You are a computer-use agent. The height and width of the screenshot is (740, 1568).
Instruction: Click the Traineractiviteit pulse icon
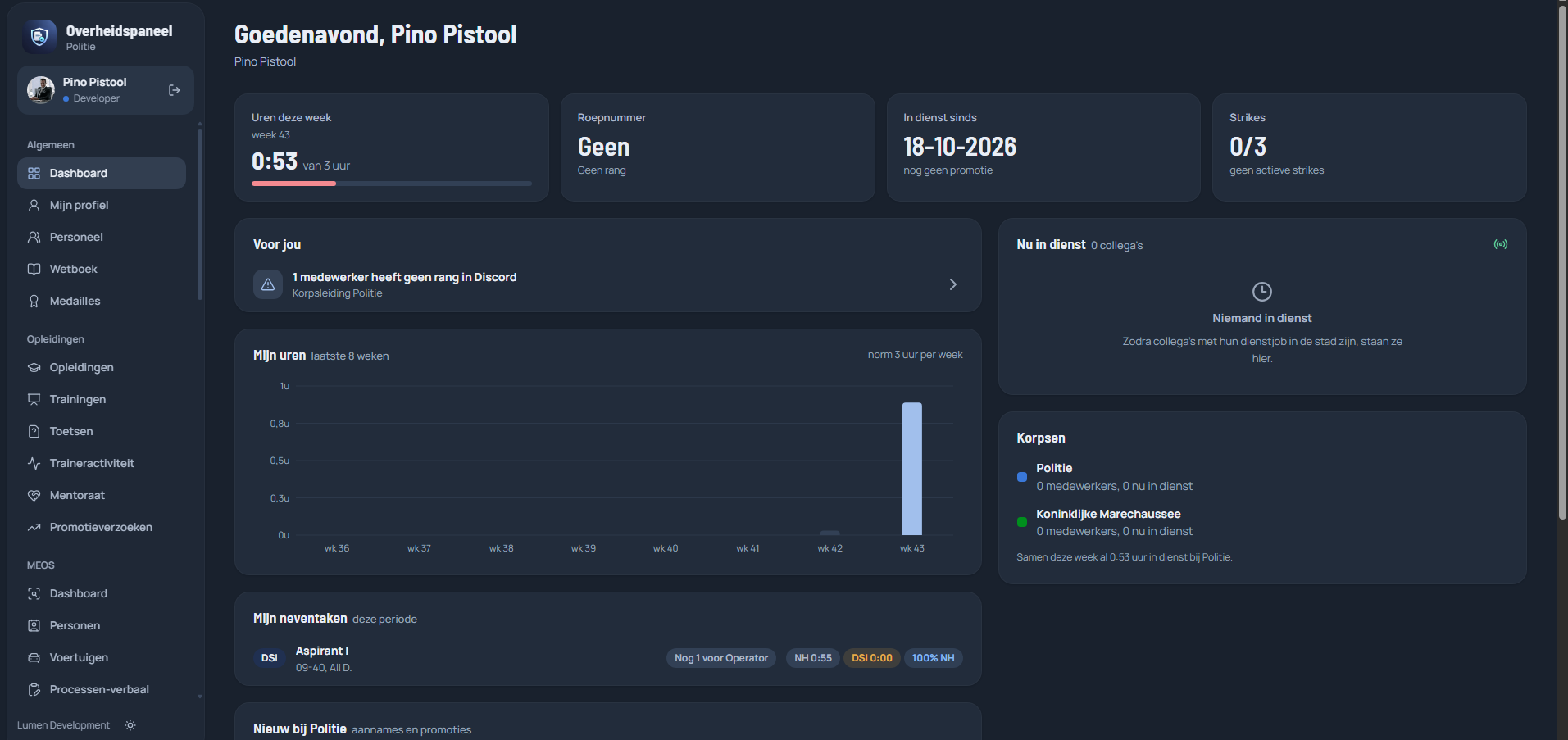34,463
